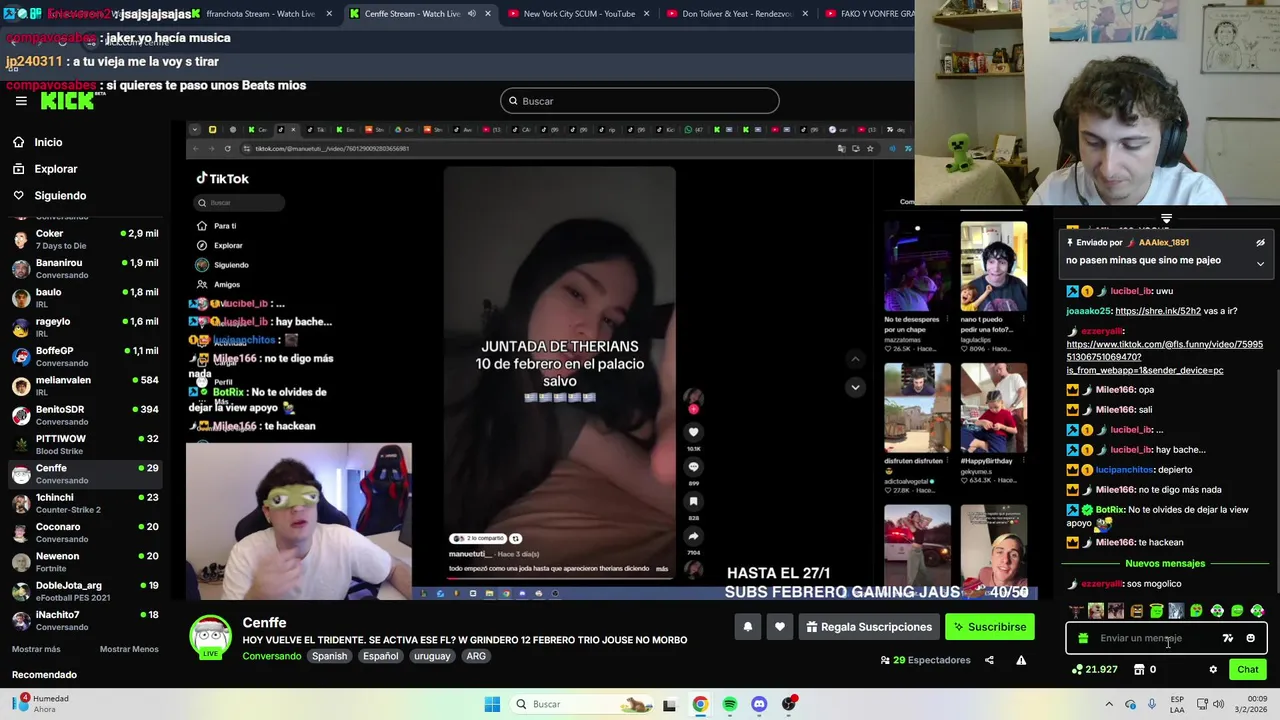Open BenitoSDR channel in the sidebar
1280x720 pixels.
coord(85,415)
